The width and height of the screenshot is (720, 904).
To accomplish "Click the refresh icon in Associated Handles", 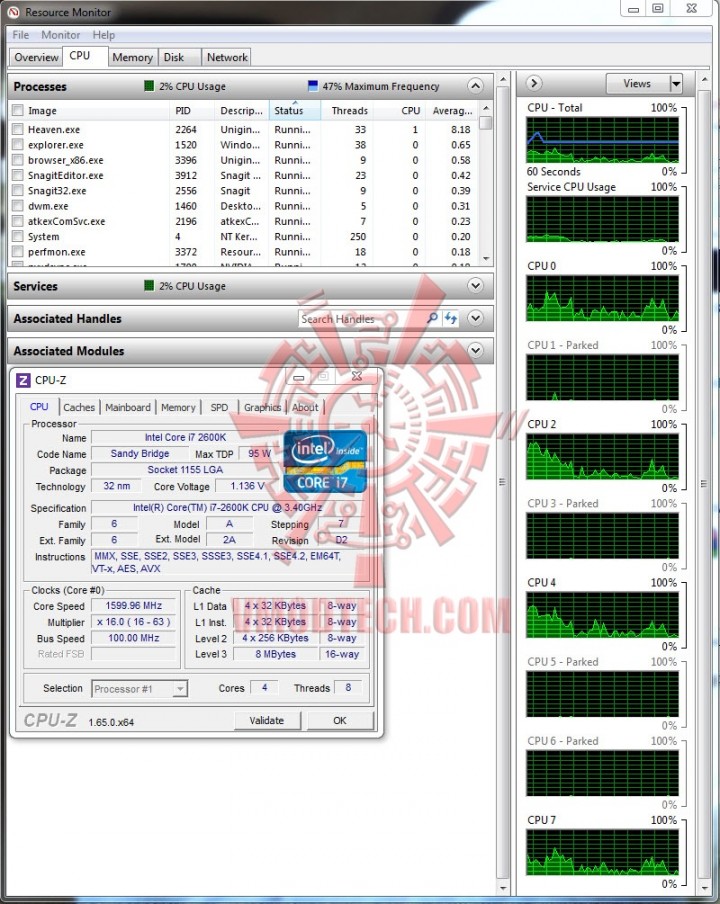I will 451,318.
